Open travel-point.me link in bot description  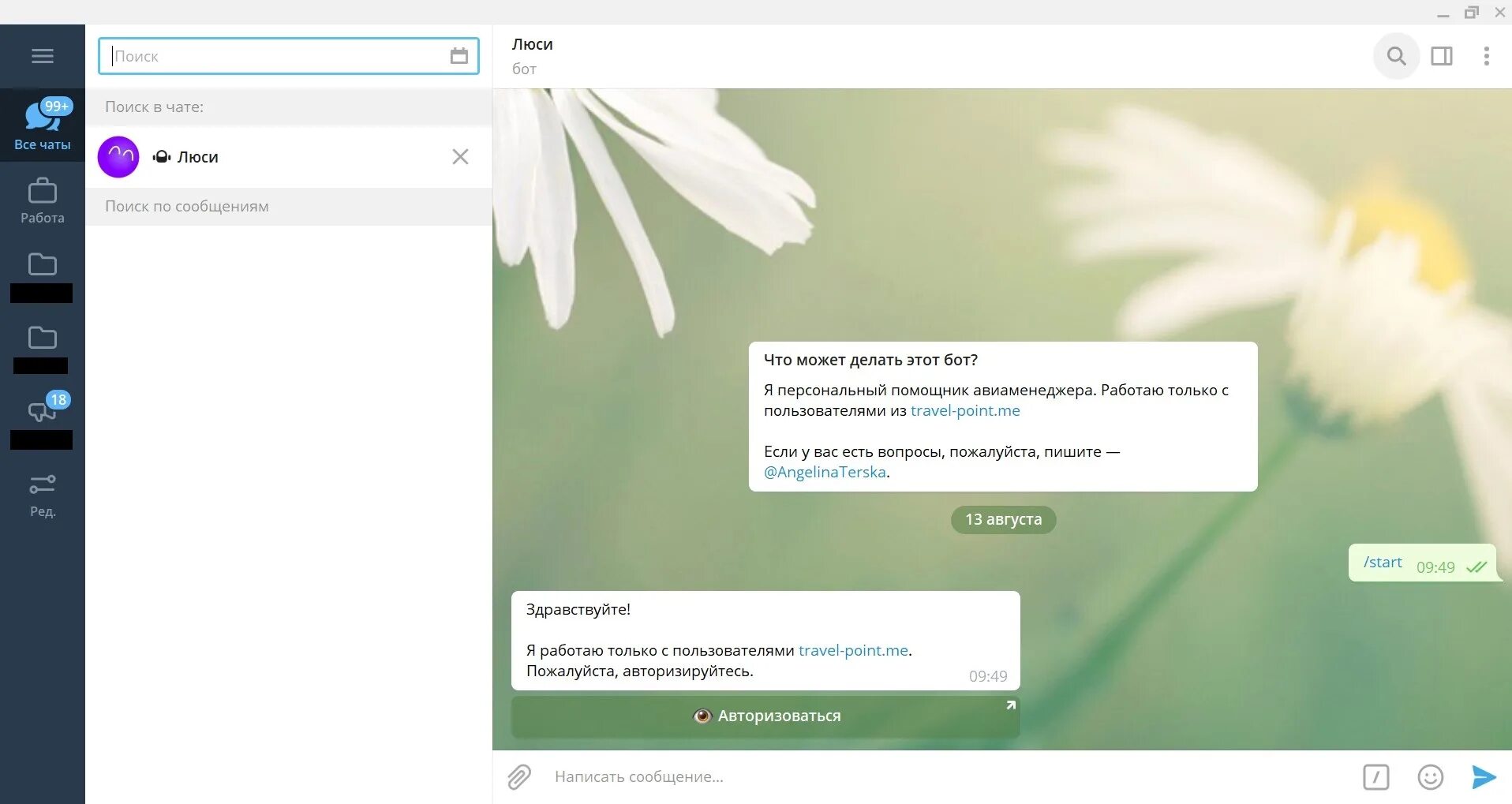click(965, 410)
